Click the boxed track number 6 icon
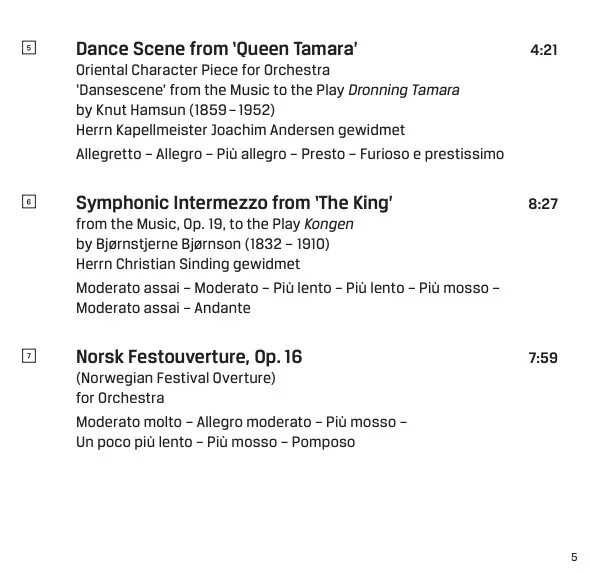This screenshot has width=591, height=574. click(x=29, y=202)
